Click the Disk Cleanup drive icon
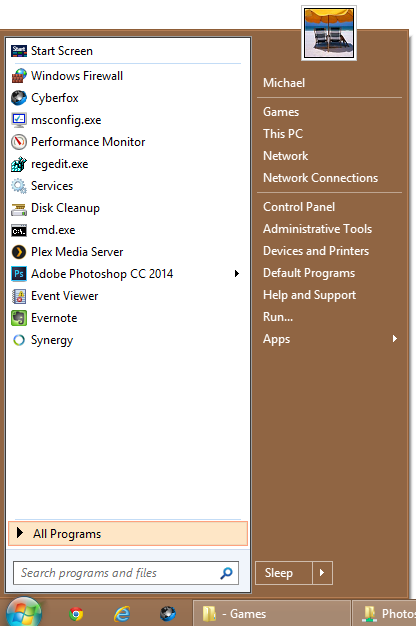This screenshot has width=416, height=626. 19,208
